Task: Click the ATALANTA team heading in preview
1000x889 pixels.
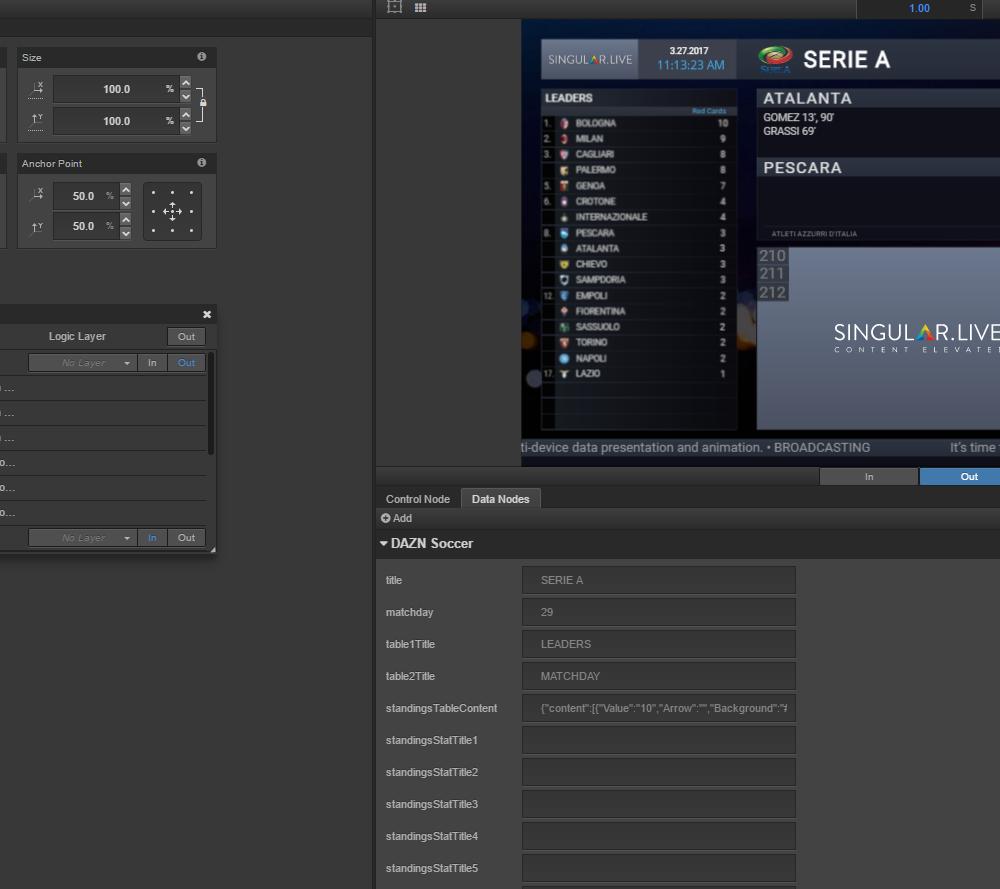Action: [807, 98]
